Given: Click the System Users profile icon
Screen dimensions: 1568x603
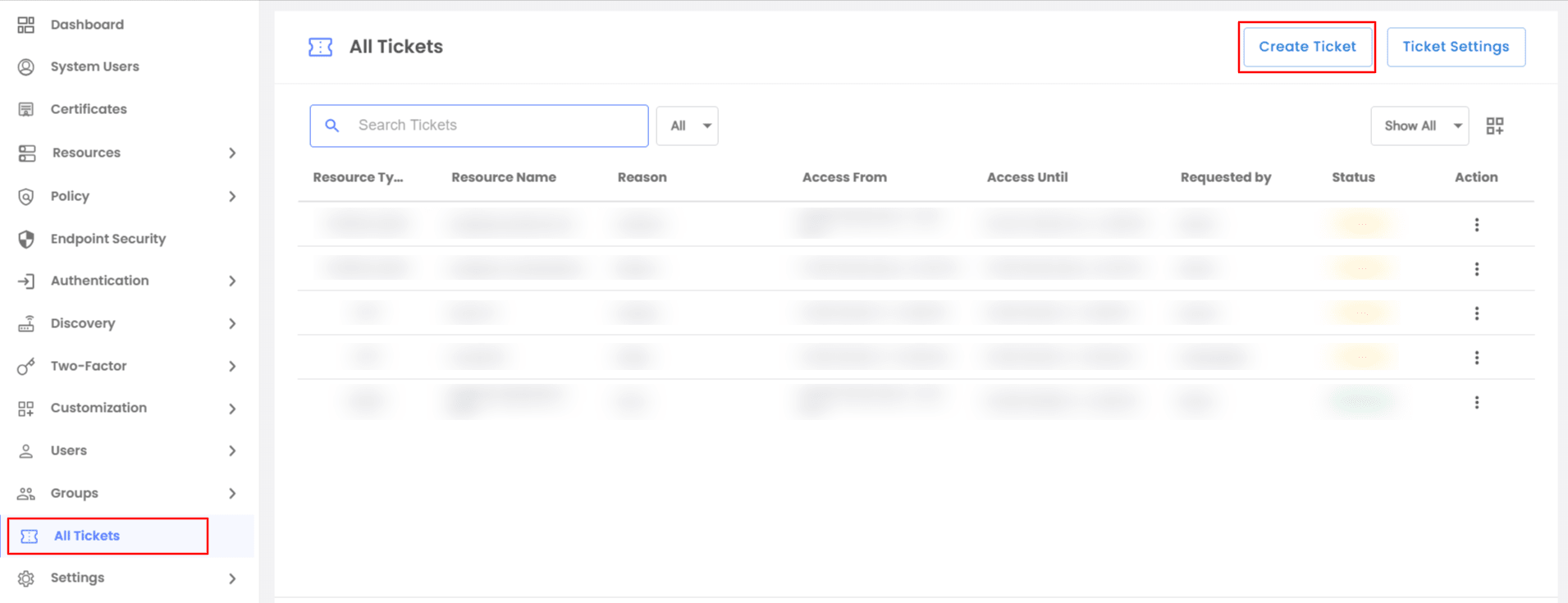Looking at the screenshot, I should (x=26, y=67).
